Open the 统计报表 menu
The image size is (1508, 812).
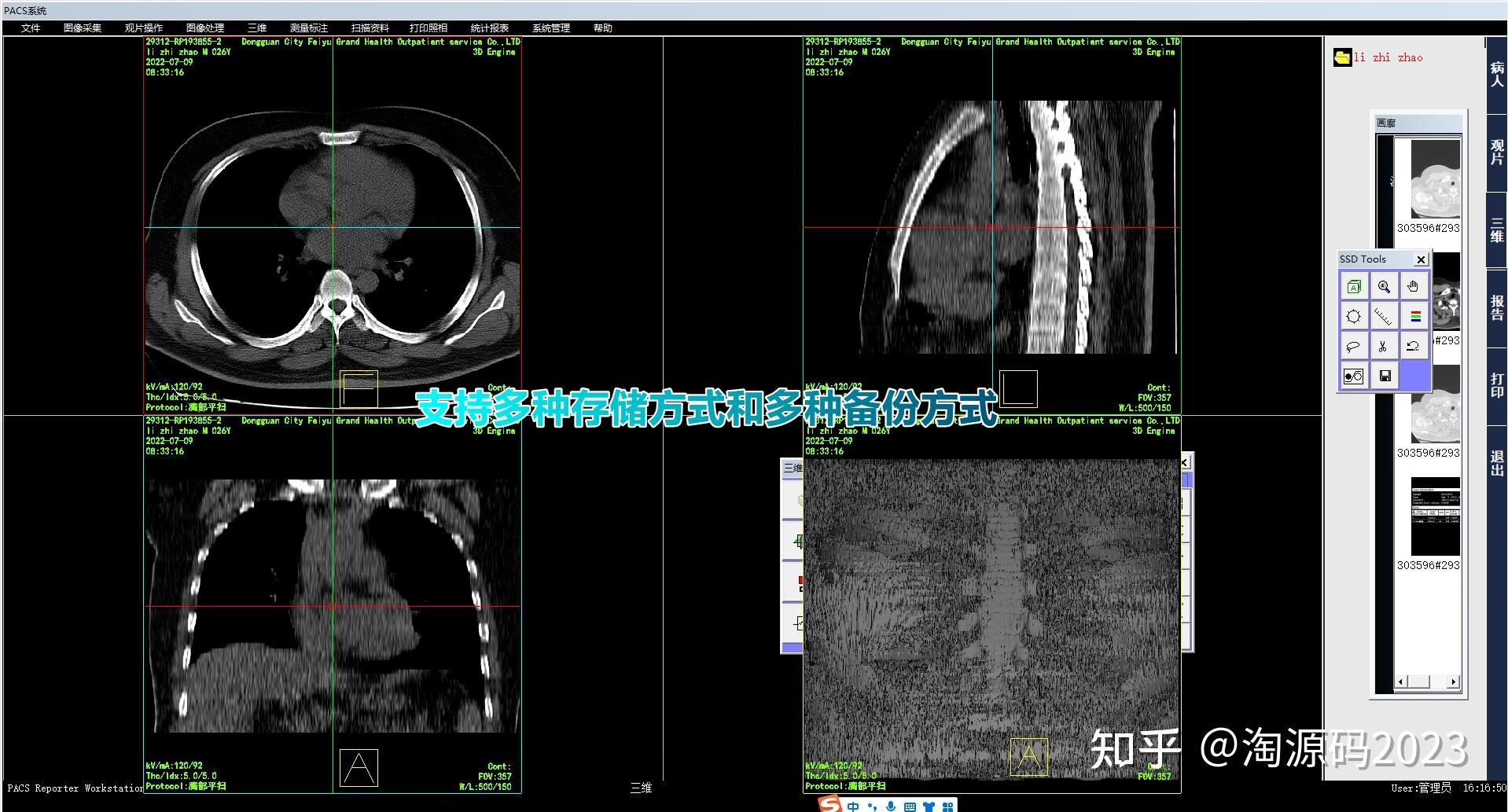490,28
